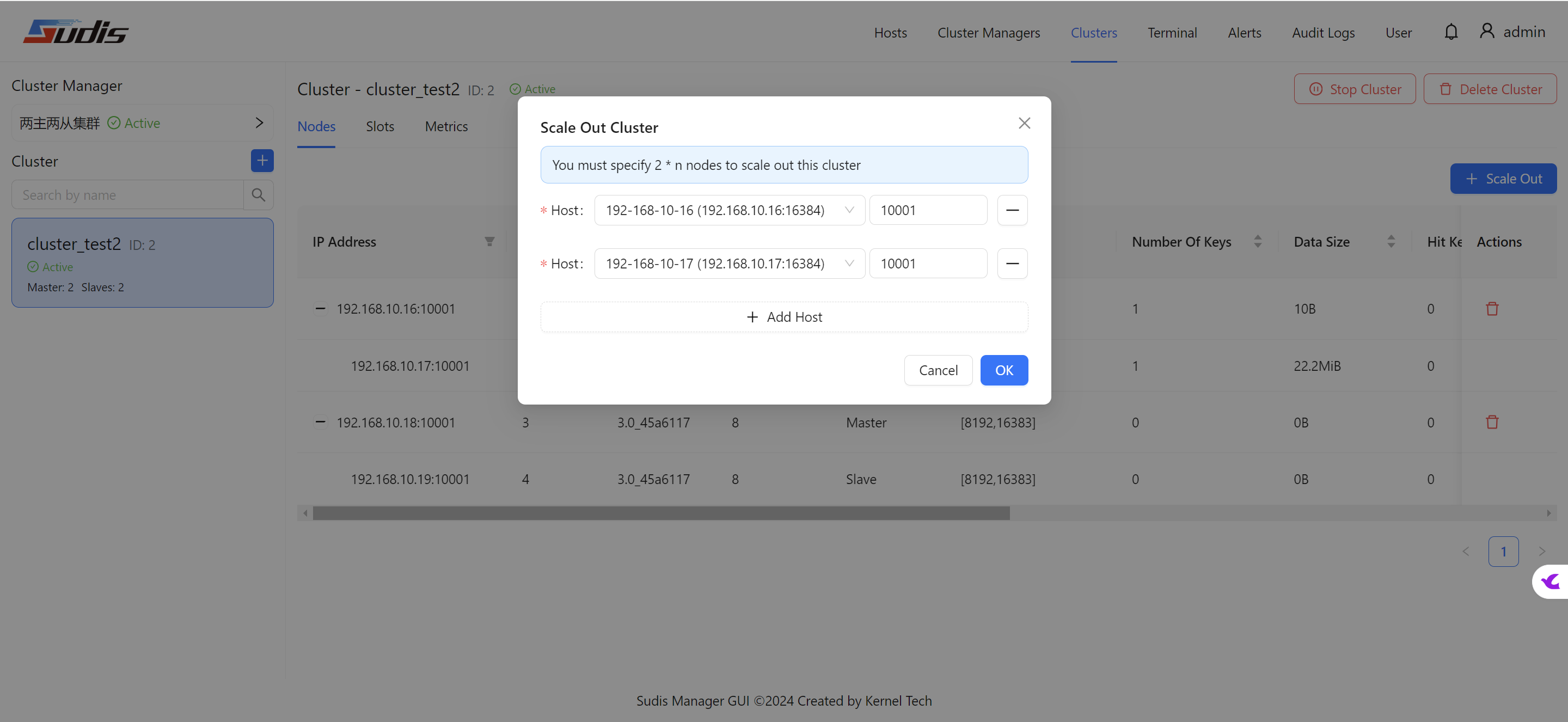Go to previous page
Image resolution: width=1568 pixels, height=722 pixels.
[1466, 552]
